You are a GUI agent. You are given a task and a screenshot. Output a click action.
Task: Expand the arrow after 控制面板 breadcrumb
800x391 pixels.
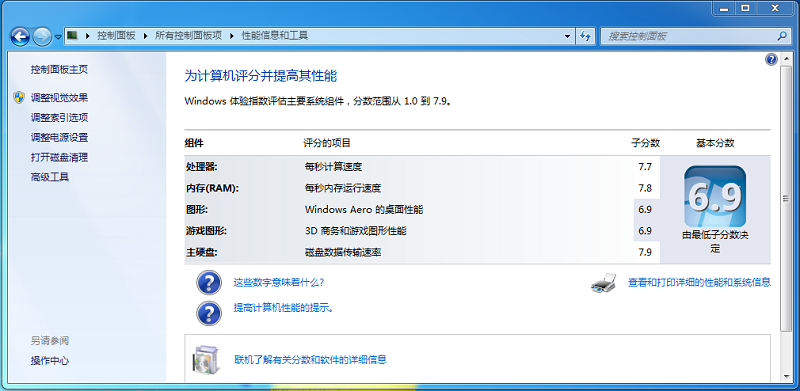click(x=145, y=36)
